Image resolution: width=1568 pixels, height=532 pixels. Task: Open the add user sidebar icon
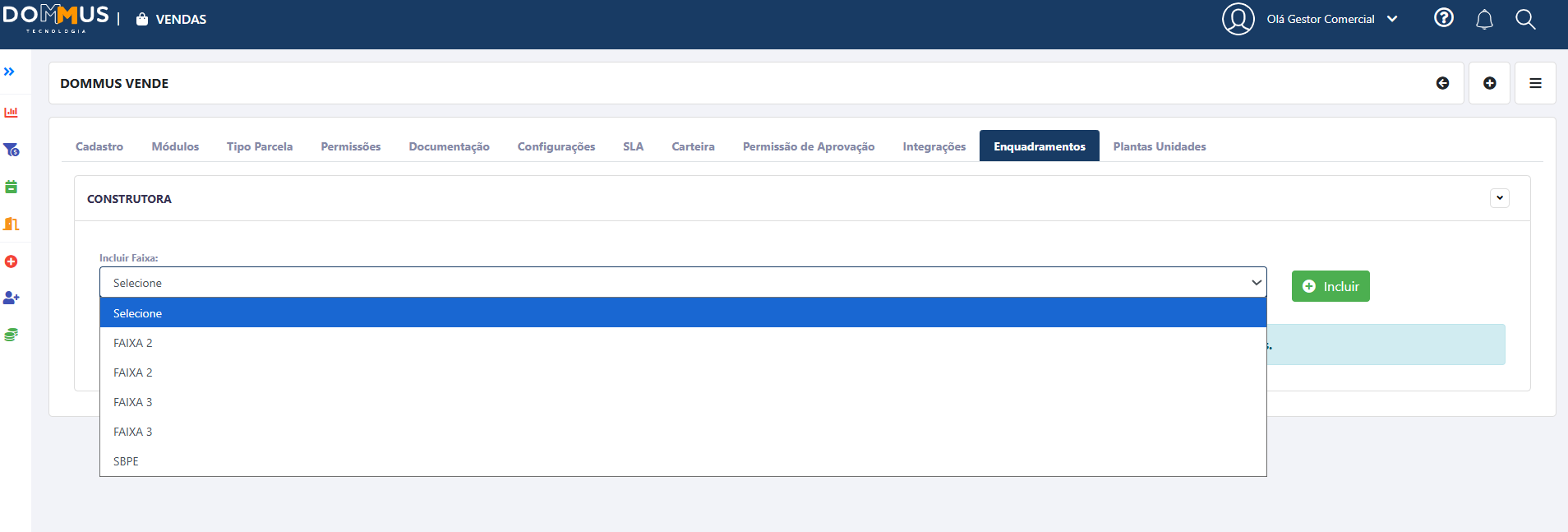tap(12, 298)
